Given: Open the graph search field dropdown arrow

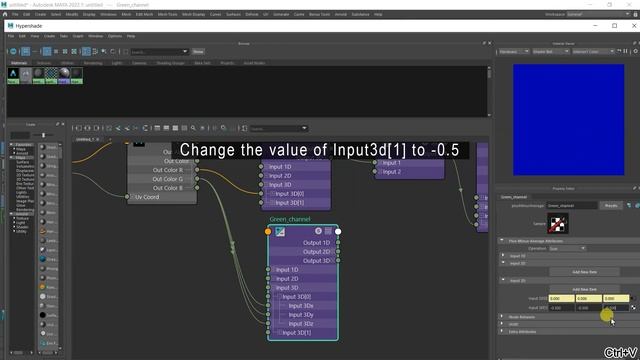Looking at the screenshot, I should [x=304, y=128].
